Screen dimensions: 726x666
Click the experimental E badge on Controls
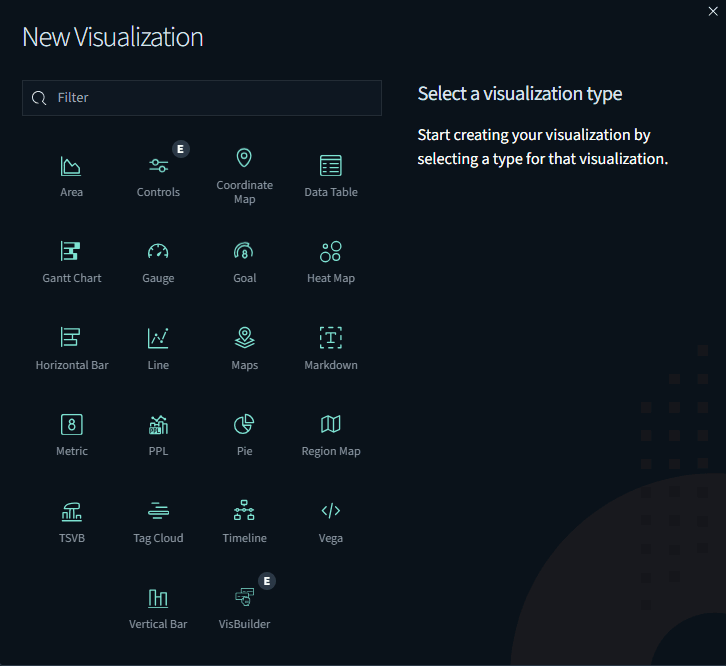click(181, 149)
